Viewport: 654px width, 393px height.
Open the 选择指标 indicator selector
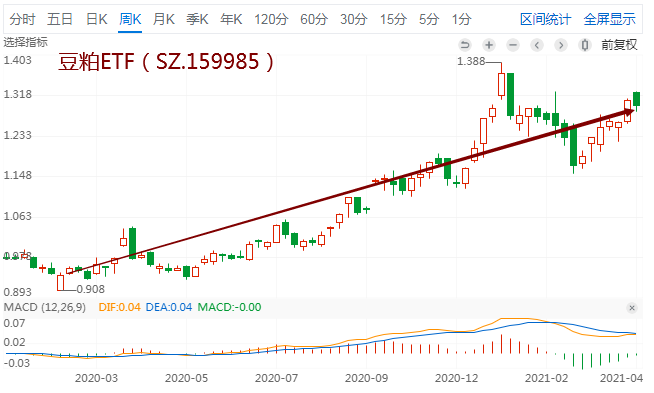click(x=25, y=42)
